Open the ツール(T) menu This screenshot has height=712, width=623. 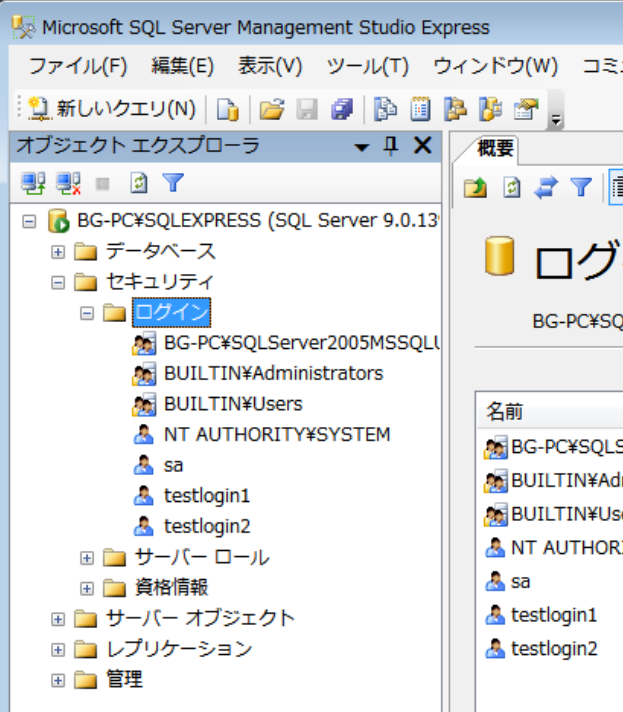coord(368,66)
